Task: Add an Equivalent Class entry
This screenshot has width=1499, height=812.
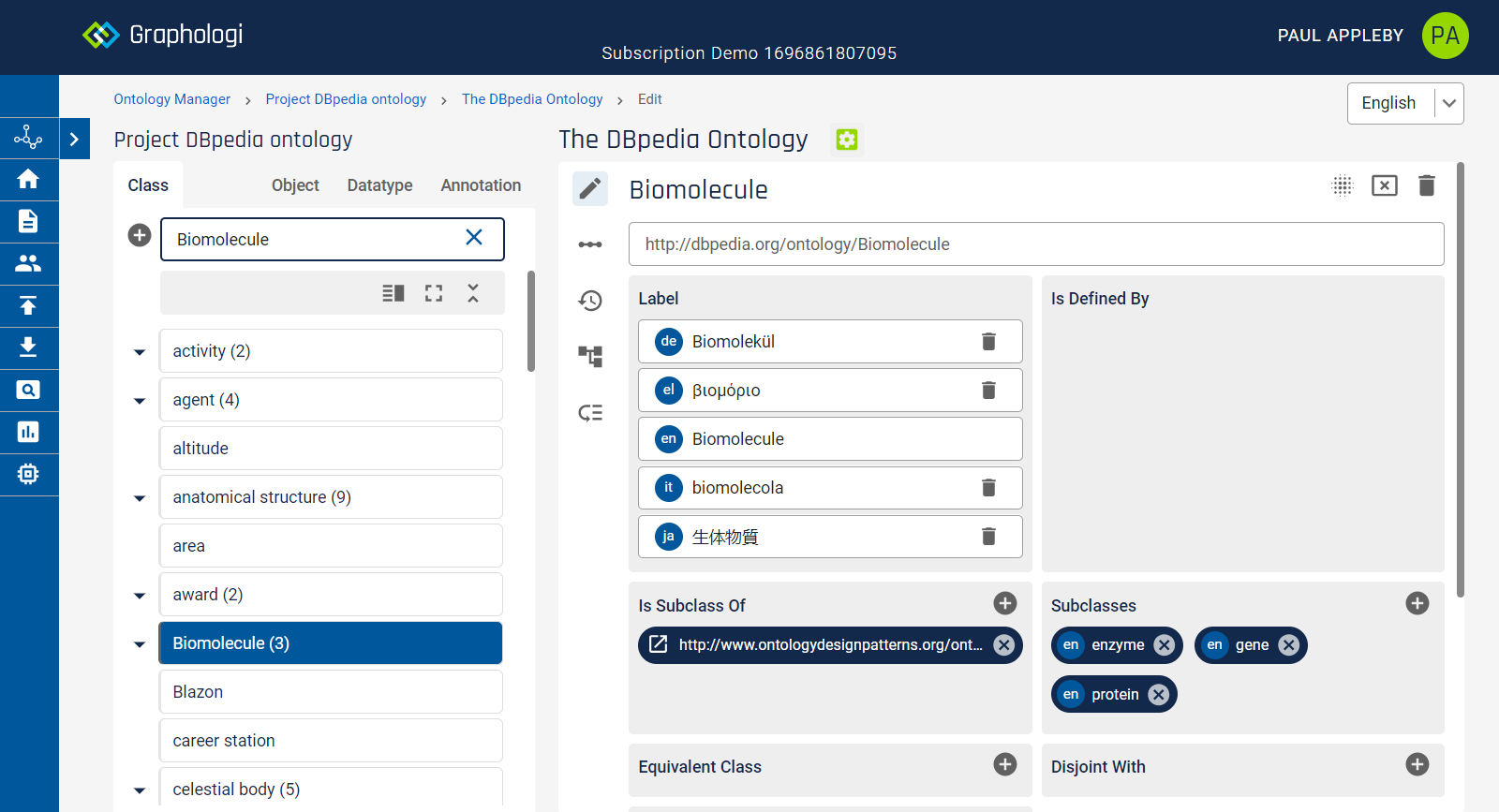Action: (x=1005, y=764)
